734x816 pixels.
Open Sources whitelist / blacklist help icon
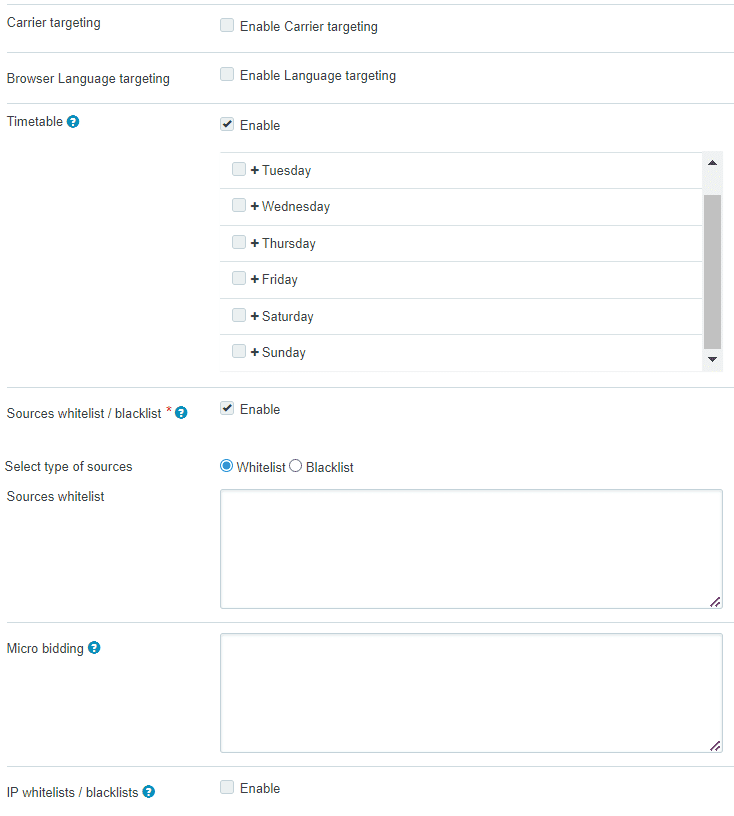click(x=181, y=413)
